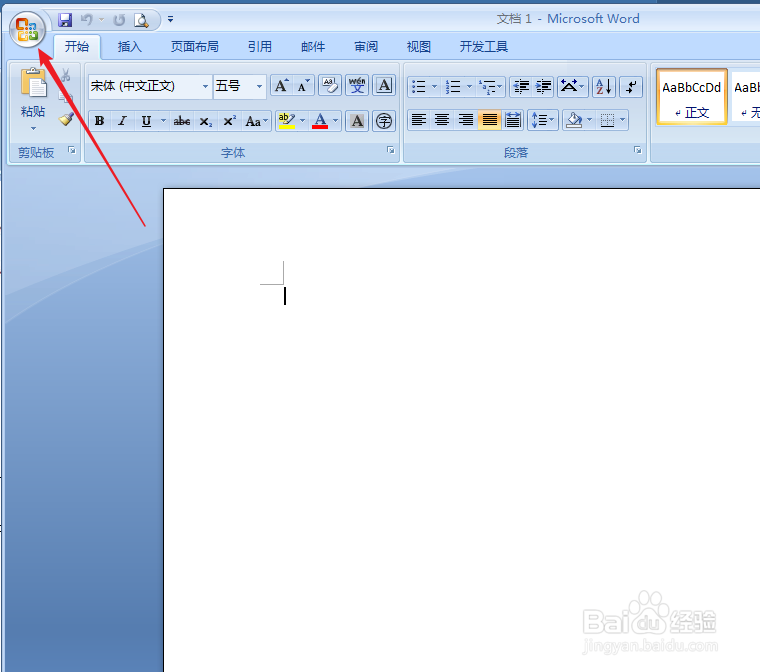Image resolution: width=760 pixels, height=672 pixels.
Task: Apply distributed alignment
Action: point(512,120)
